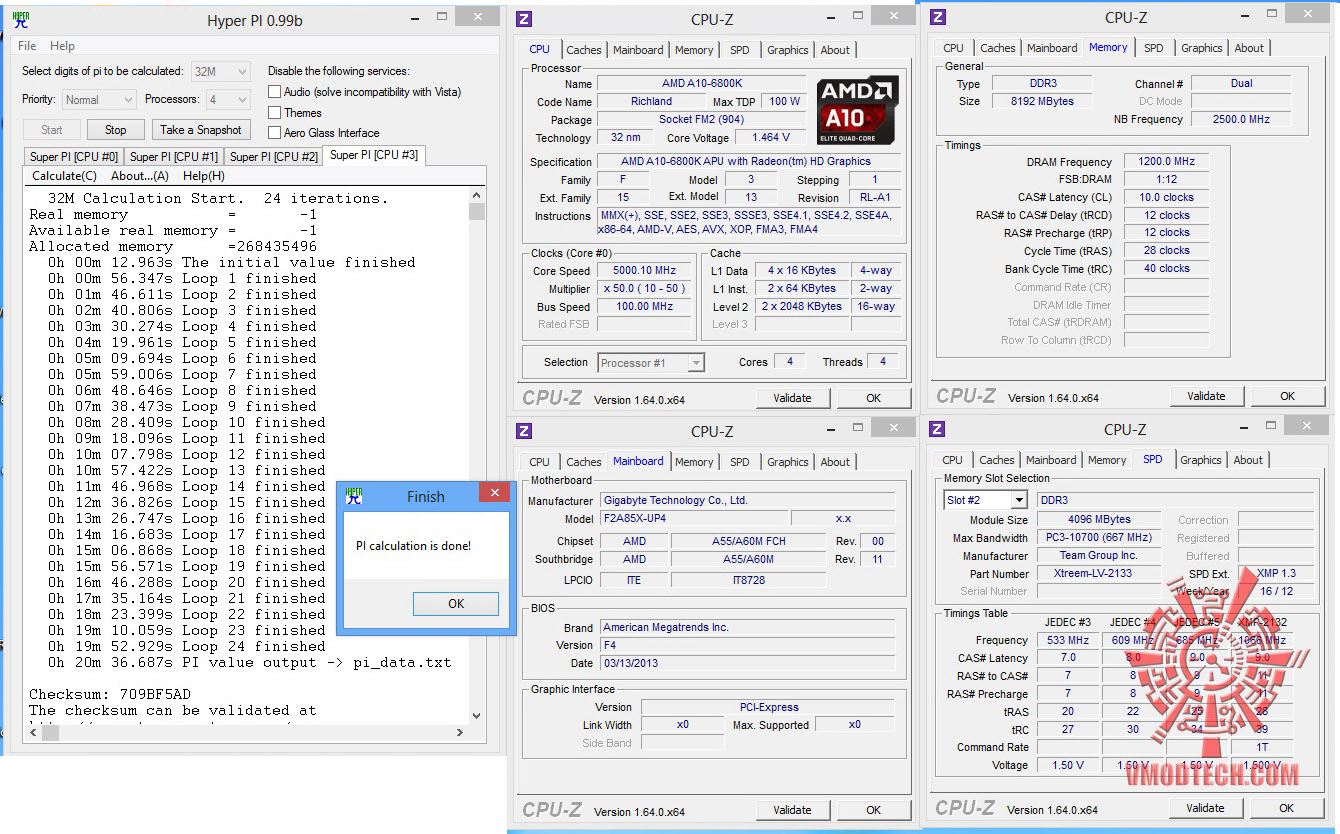Viewport: 1340px width, 834px height.
Task: Check the Aero Glass Interface option
Action: (x=275, y=133)
